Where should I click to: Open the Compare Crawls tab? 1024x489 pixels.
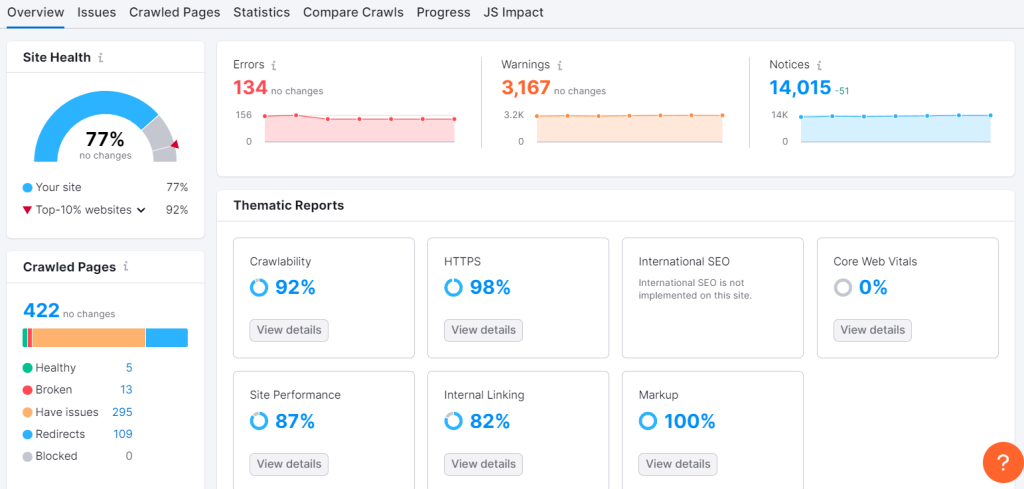[353, 12]
